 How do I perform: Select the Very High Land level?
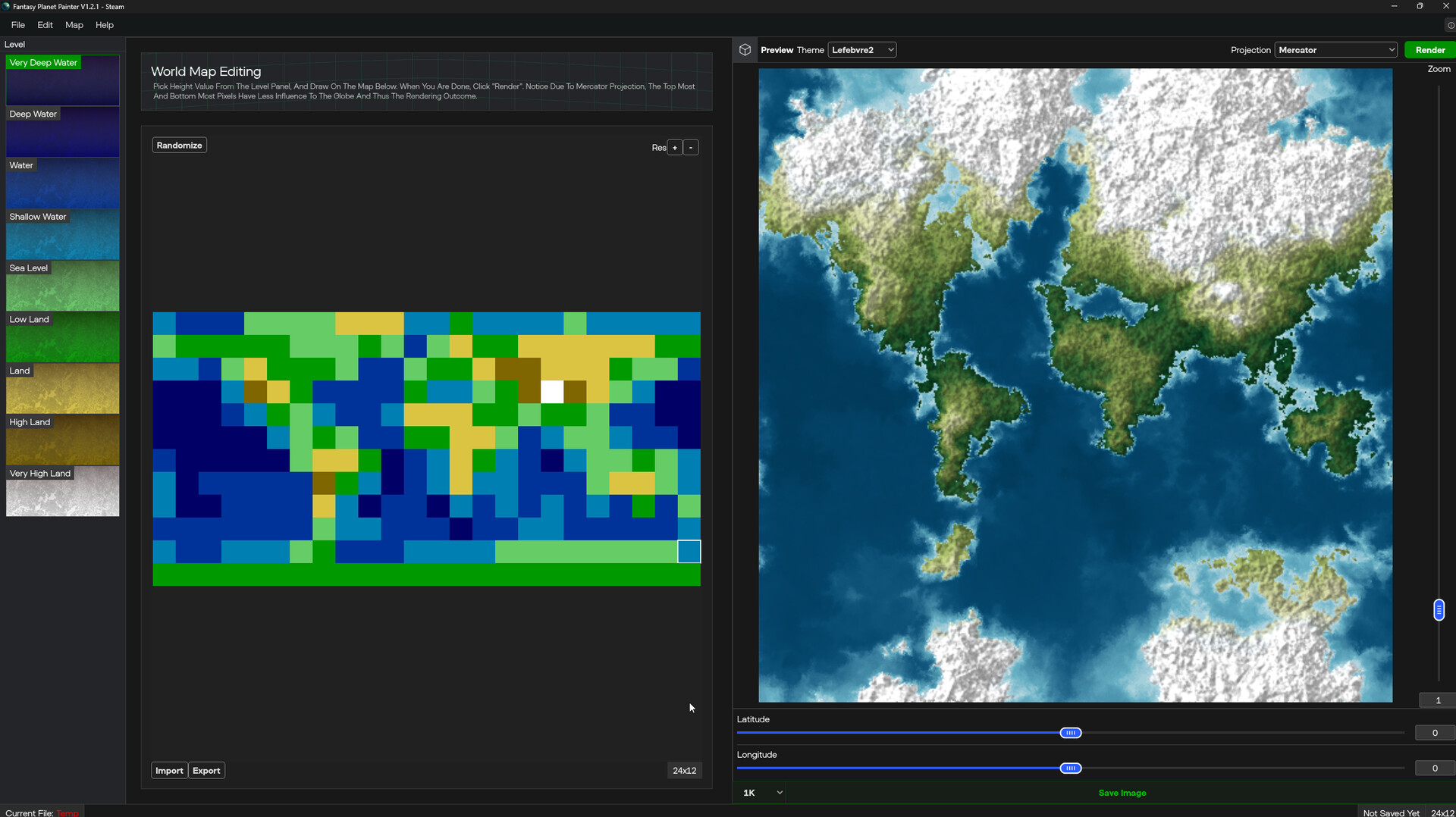click(x=62, y=492)
